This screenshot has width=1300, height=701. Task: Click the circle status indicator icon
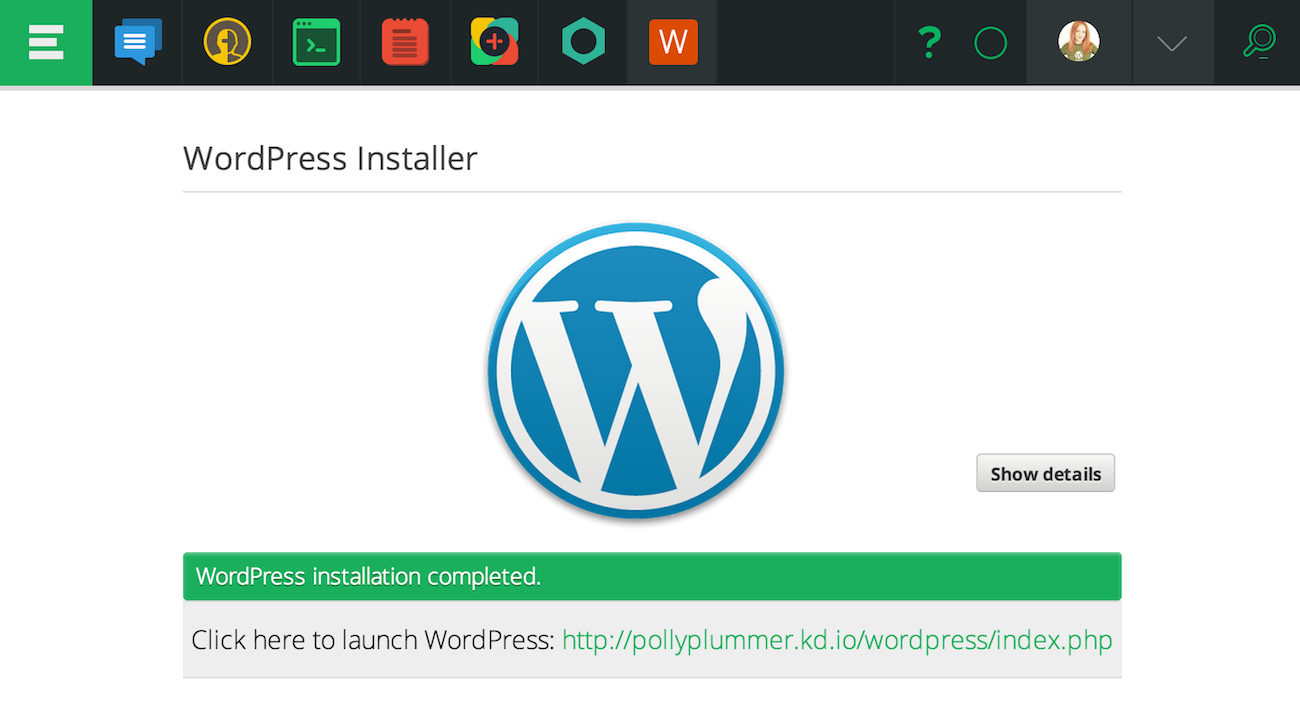point(990,42)
